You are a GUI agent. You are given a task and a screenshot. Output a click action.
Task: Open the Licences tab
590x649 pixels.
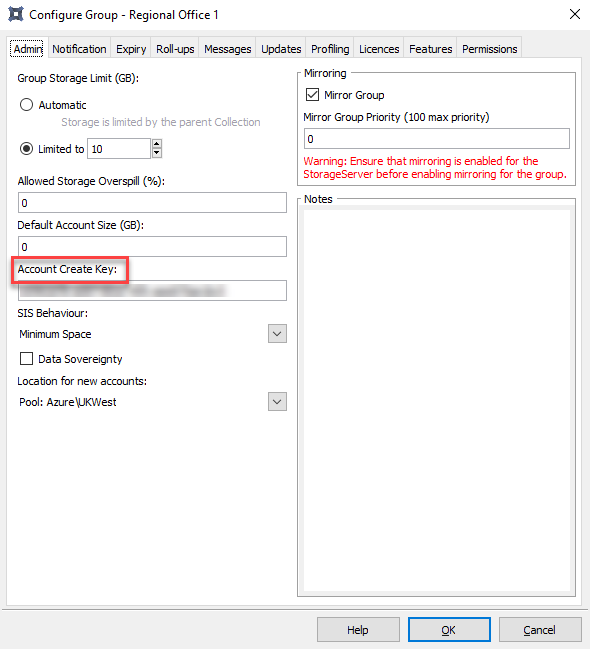[379, 49]
